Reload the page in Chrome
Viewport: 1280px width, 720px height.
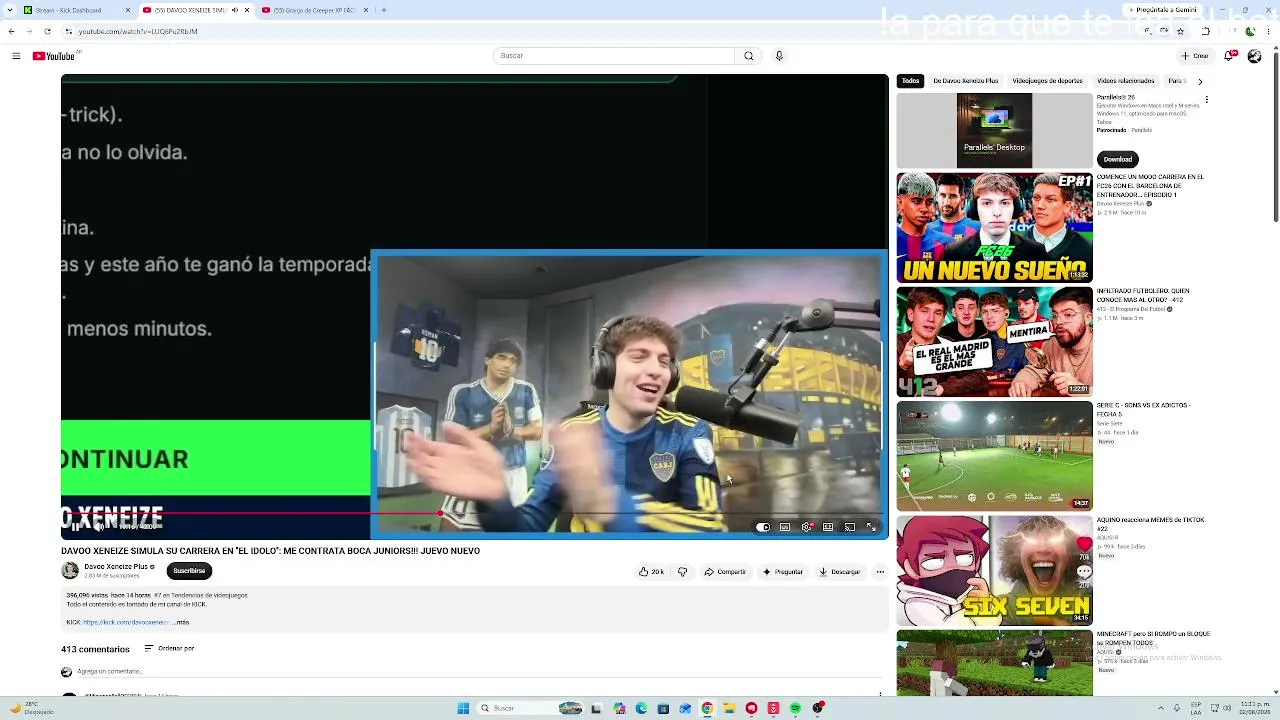pyautogui.click(x=47, y=31)
